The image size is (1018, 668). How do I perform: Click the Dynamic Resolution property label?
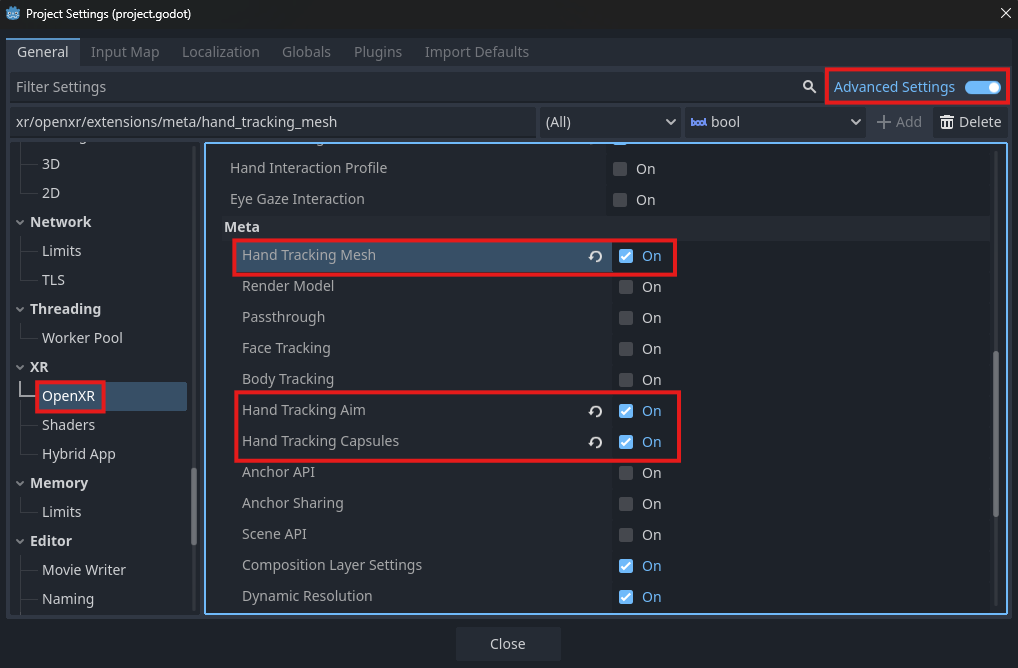pos(307,597)
